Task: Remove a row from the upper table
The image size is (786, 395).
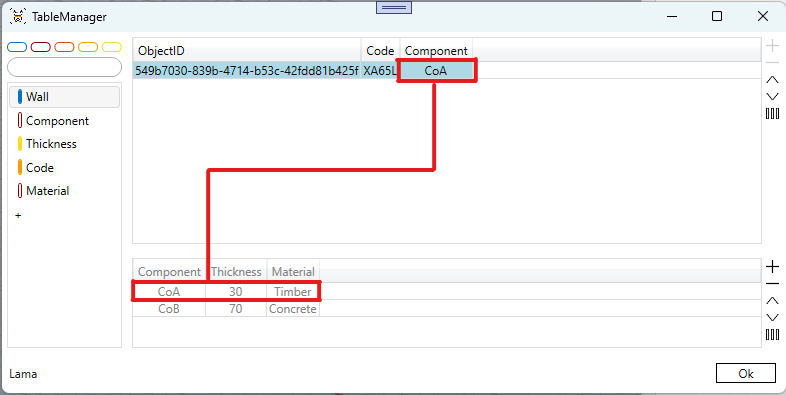Action: point(772,62)
